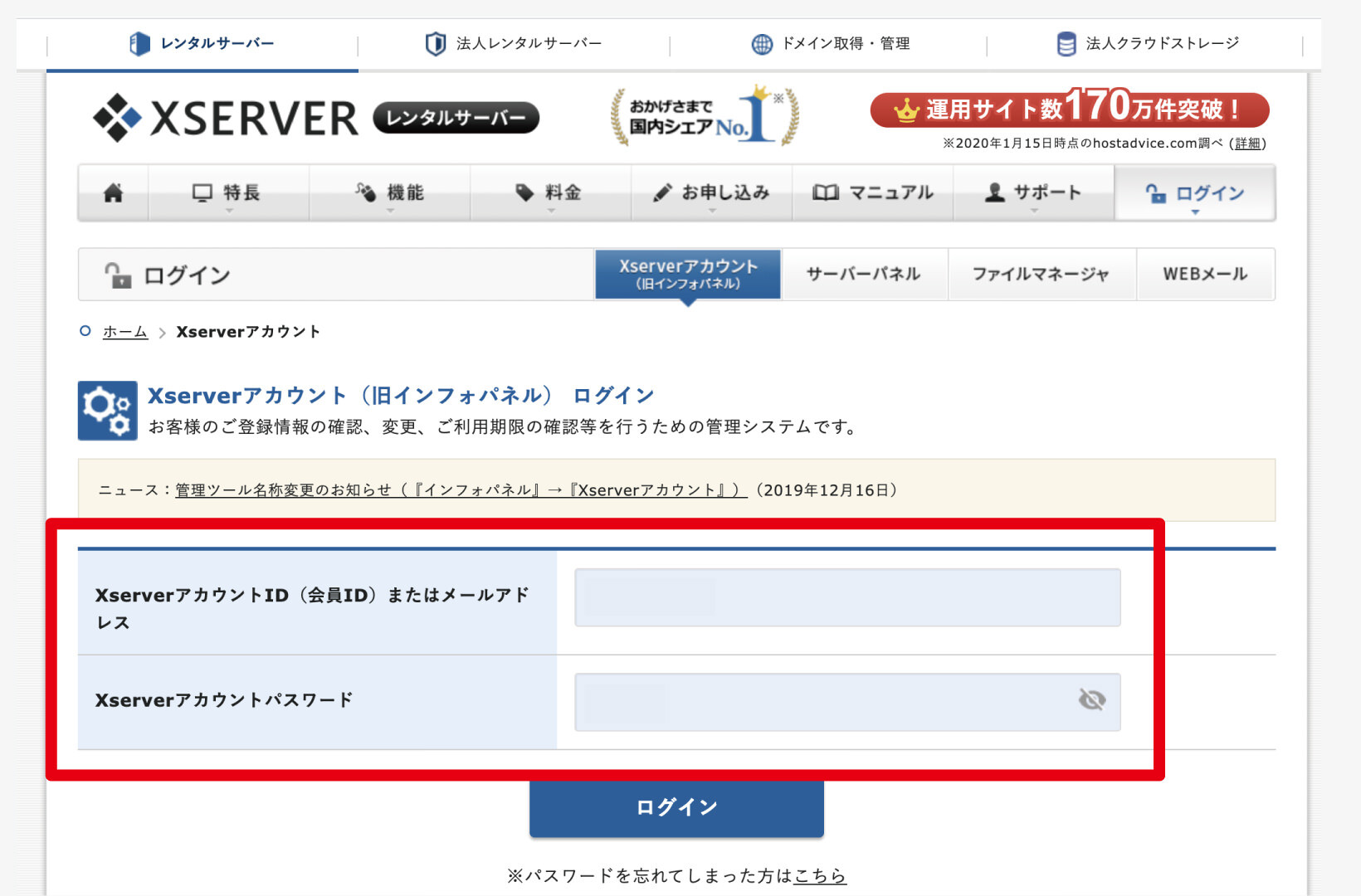Follow the こちら forgot password link
The image size is (1361, 896).
click(x=820, y=876)
